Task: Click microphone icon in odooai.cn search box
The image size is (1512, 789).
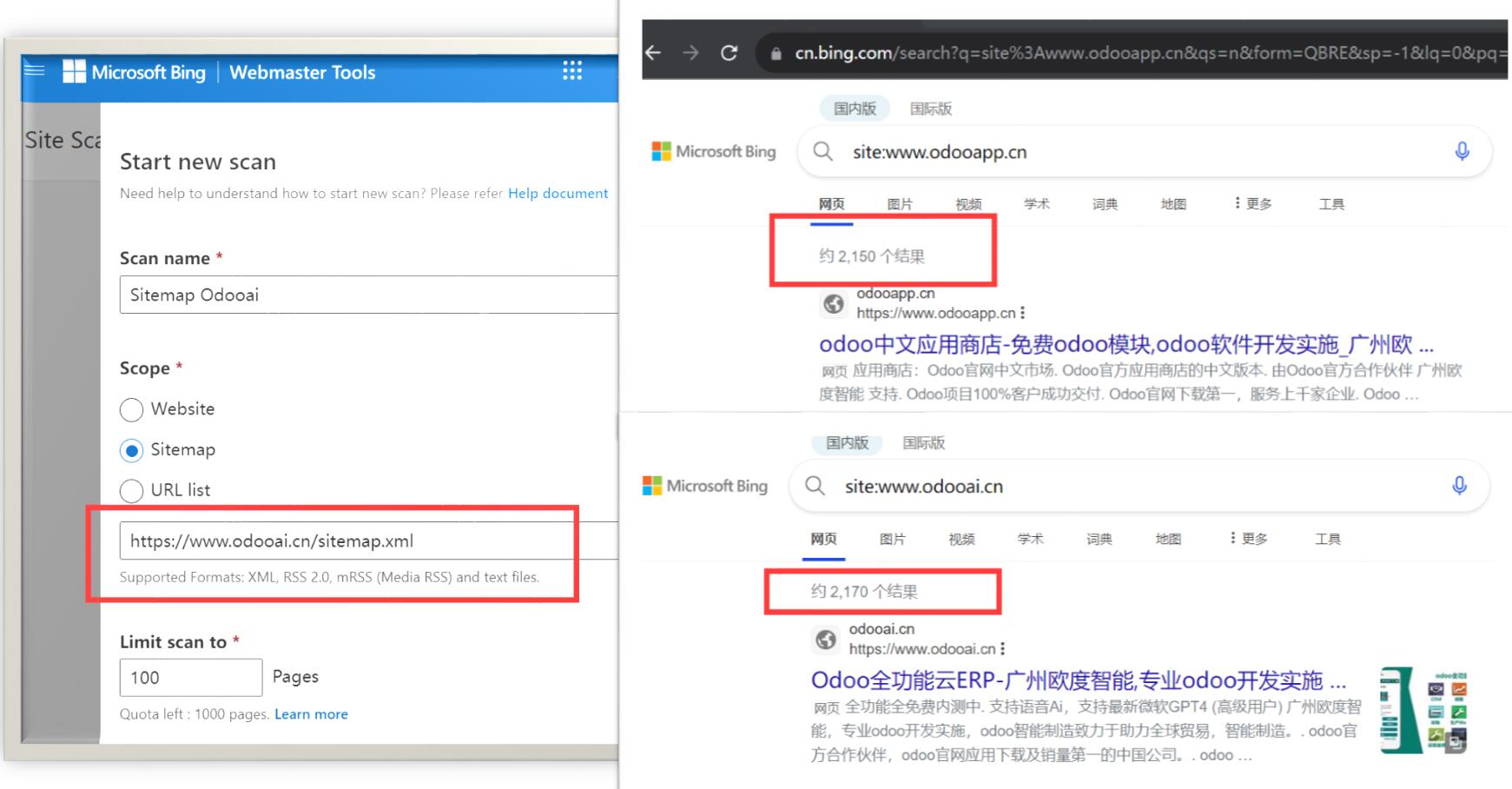Action: pos(1460,486)
